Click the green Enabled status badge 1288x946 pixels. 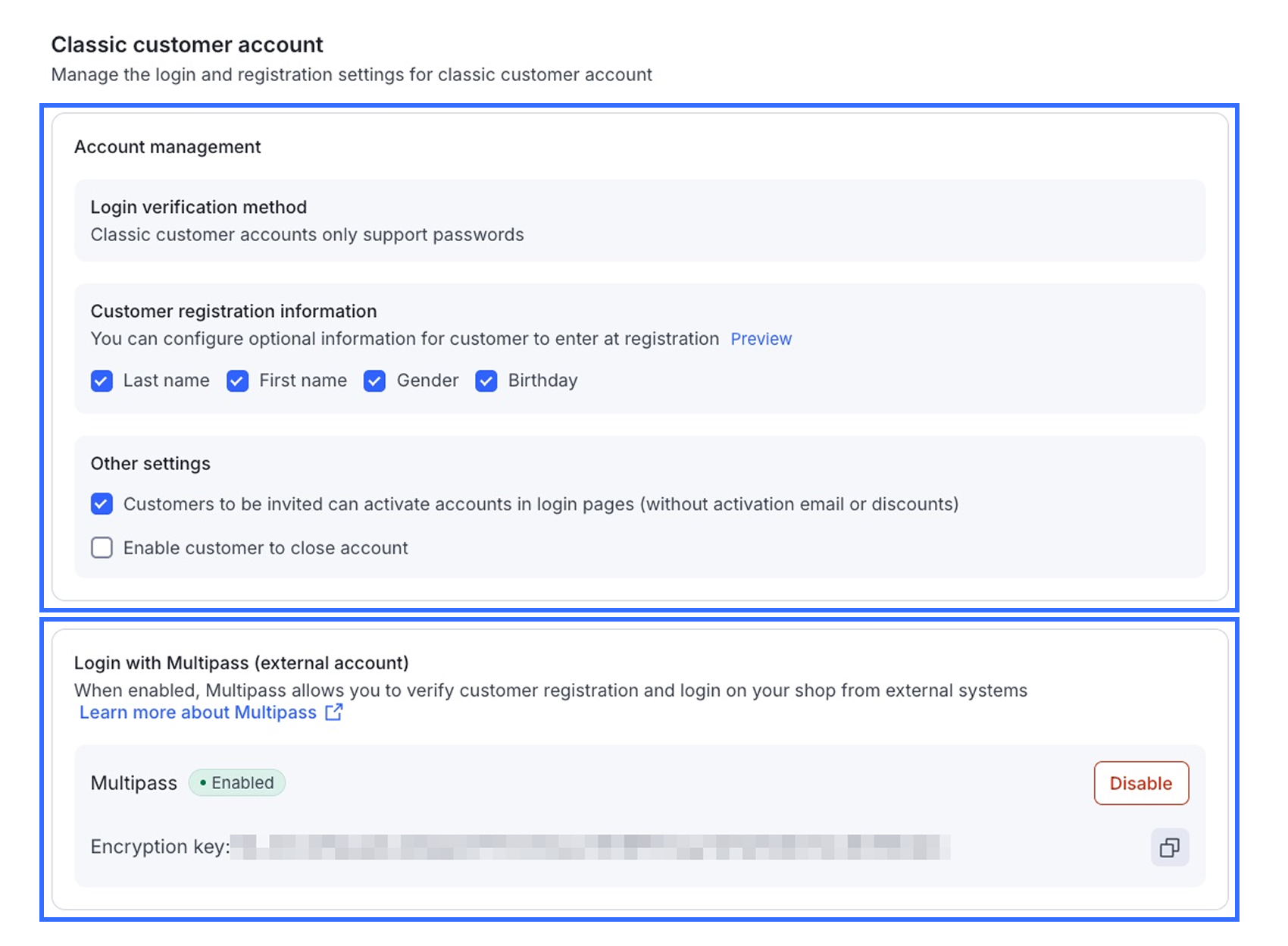(237, 783)
